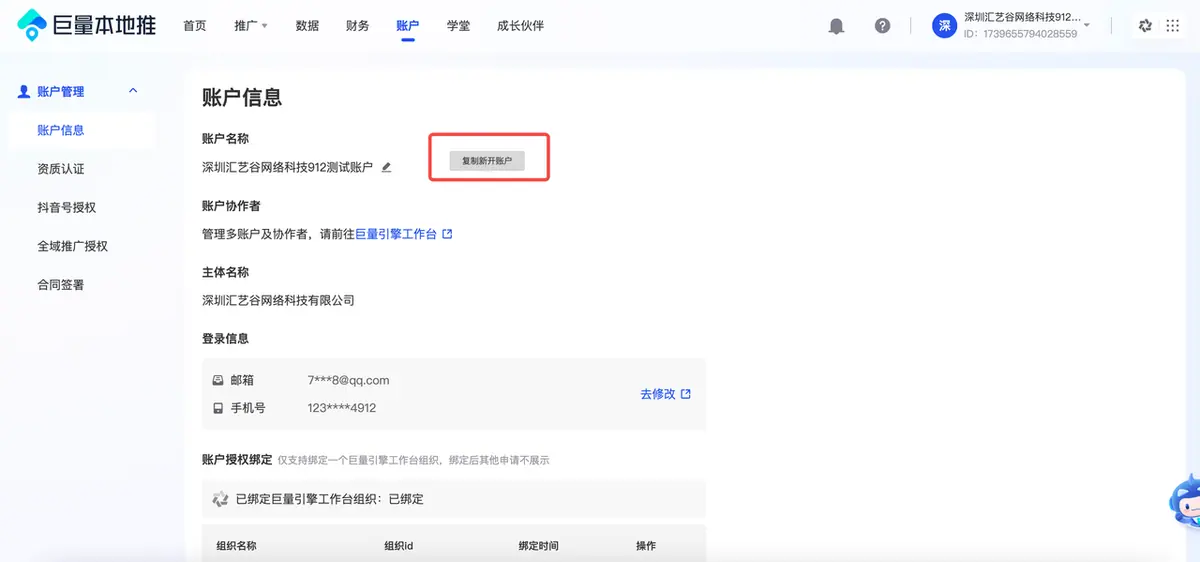Image resolution: width=1200 pixels, height=562 pixels.
Task: Open the notification bell
Action: coord(836,26)
